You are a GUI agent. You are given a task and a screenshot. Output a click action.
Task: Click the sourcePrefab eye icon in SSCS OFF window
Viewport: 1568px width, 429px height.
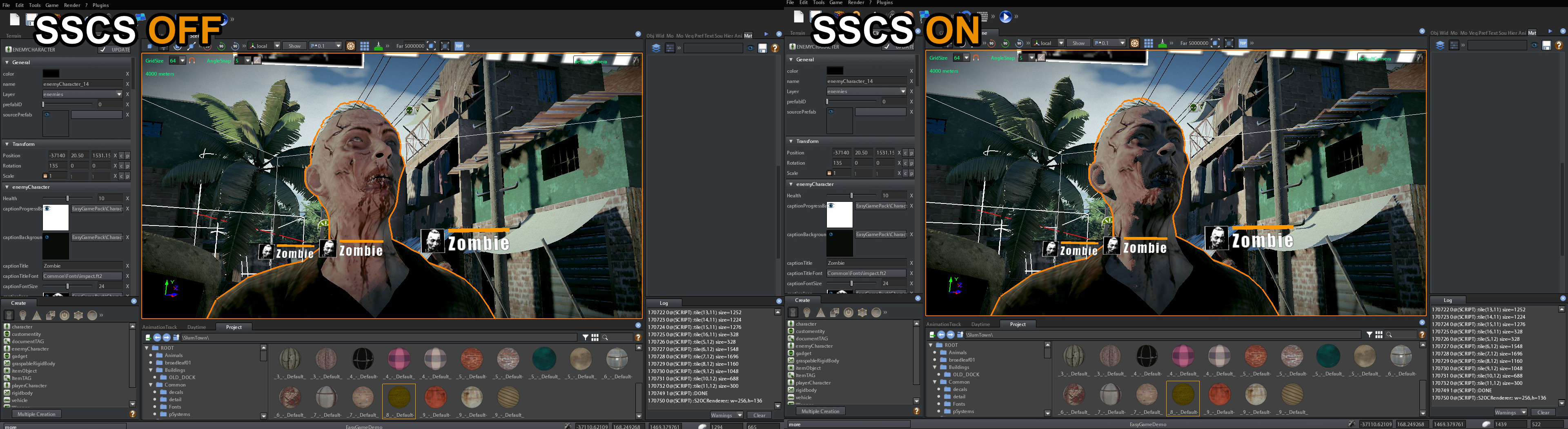point(47,114)
